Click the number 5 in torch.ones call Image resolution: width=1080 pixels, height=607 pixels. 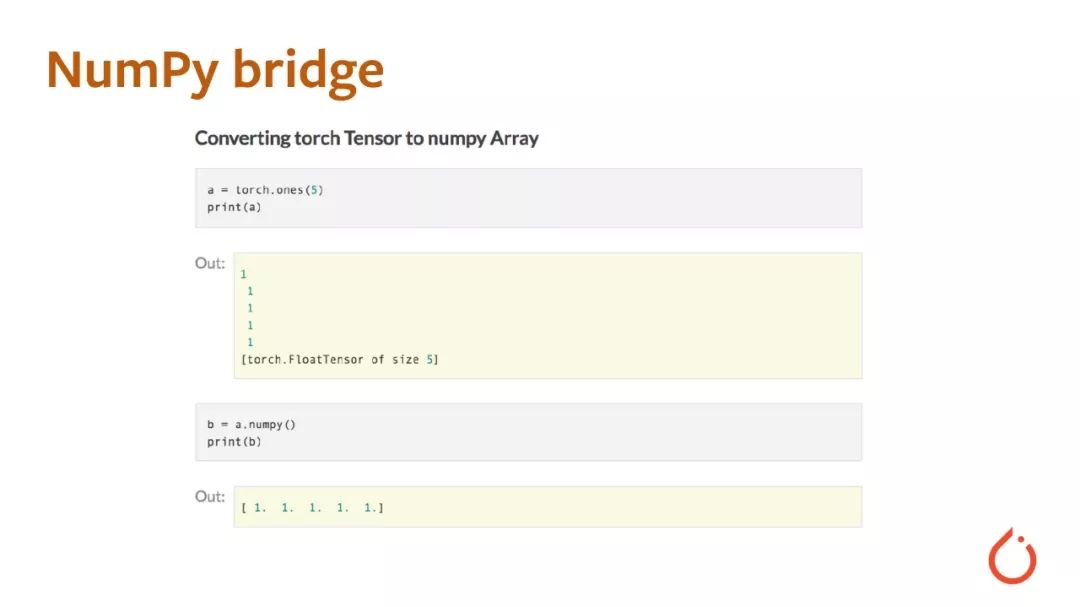314,189
